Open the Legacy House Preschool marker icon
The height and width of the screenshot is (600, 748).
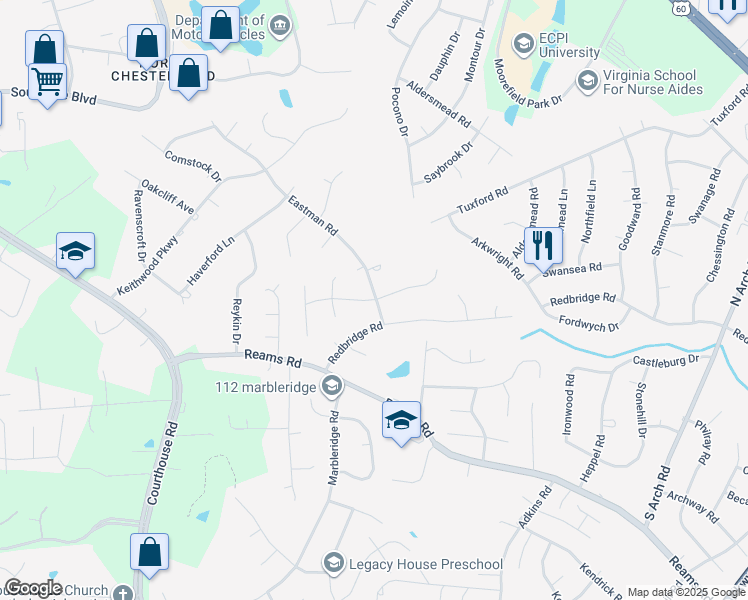tap(334, 564)
